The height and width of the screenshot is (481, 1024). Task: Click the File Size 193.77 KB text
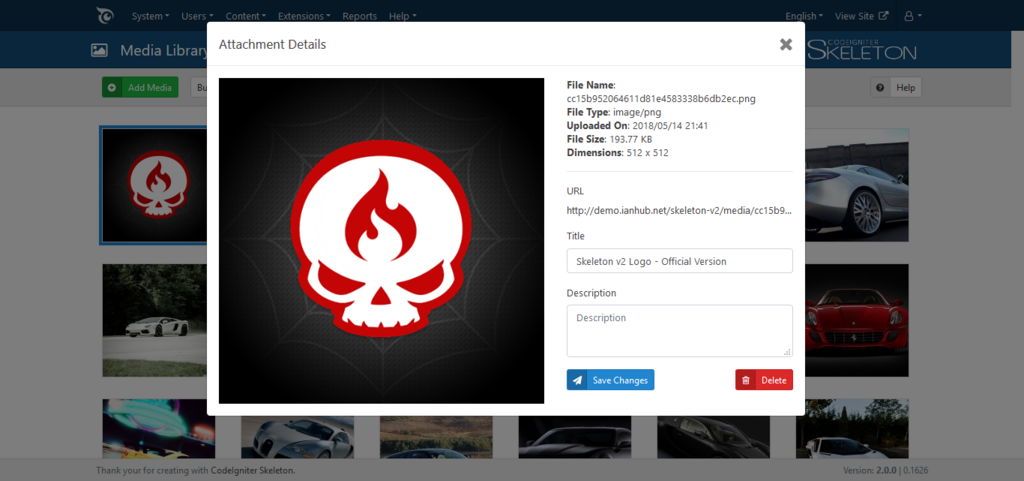609,139
